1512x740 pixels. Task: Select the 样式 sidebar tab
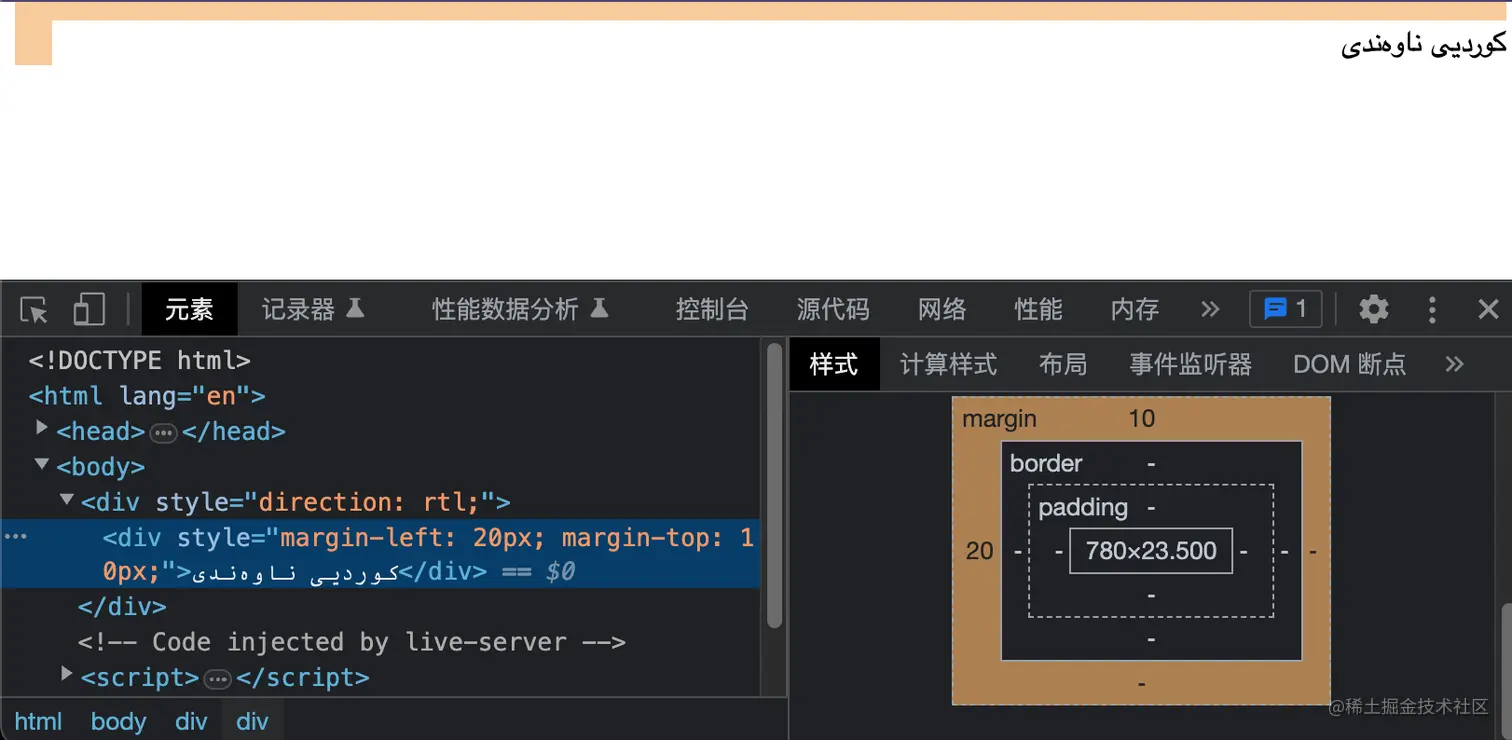pyautogui.click(x=834, y=364)
